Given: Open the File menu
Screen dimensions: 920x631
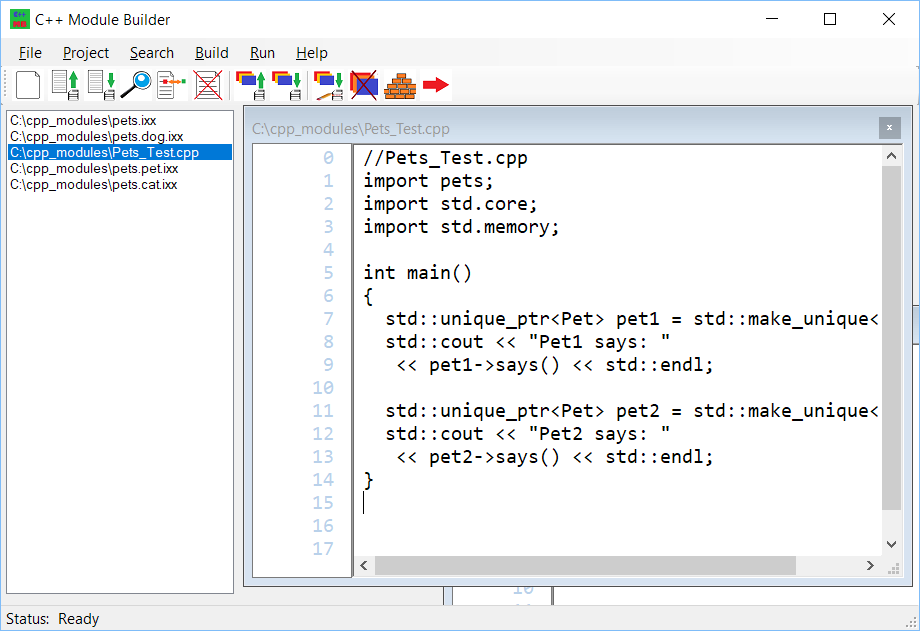Looking at the screenshot, I should tap(30, 53).
